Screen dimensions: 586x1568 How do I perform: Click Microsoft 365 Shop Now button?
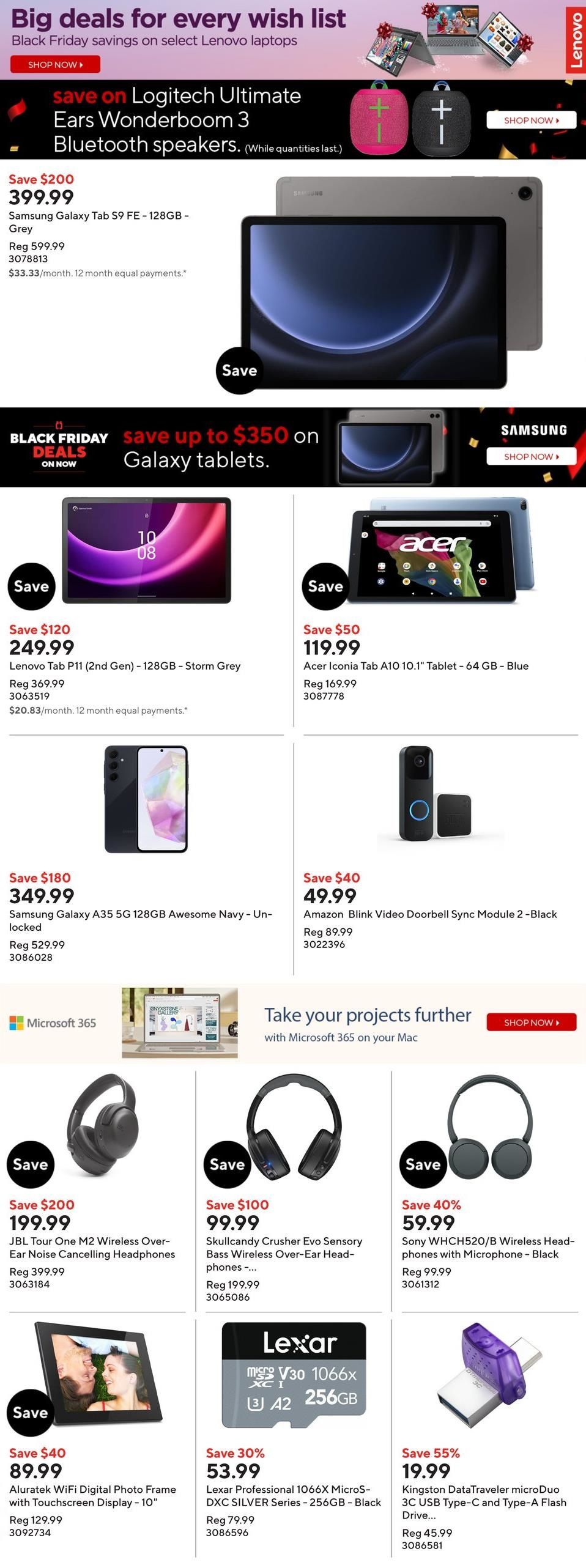531,1022
